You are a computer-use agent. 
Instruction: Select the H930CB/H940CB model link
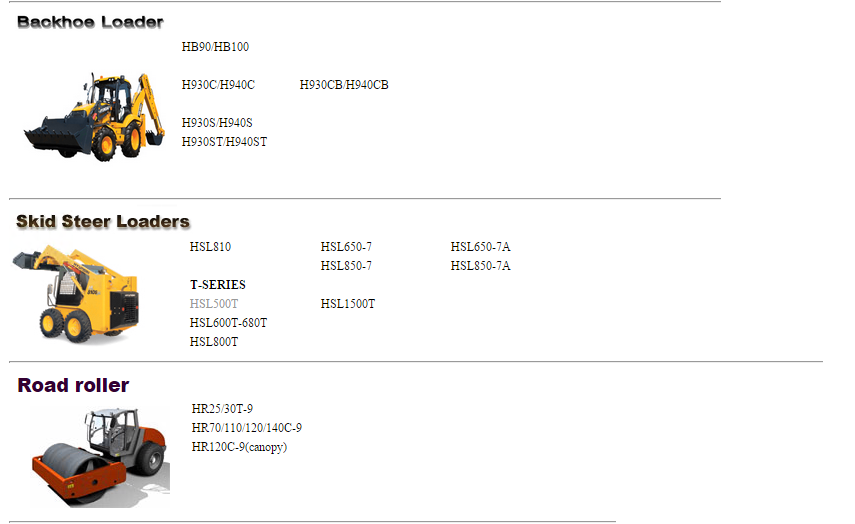[344, 85]
